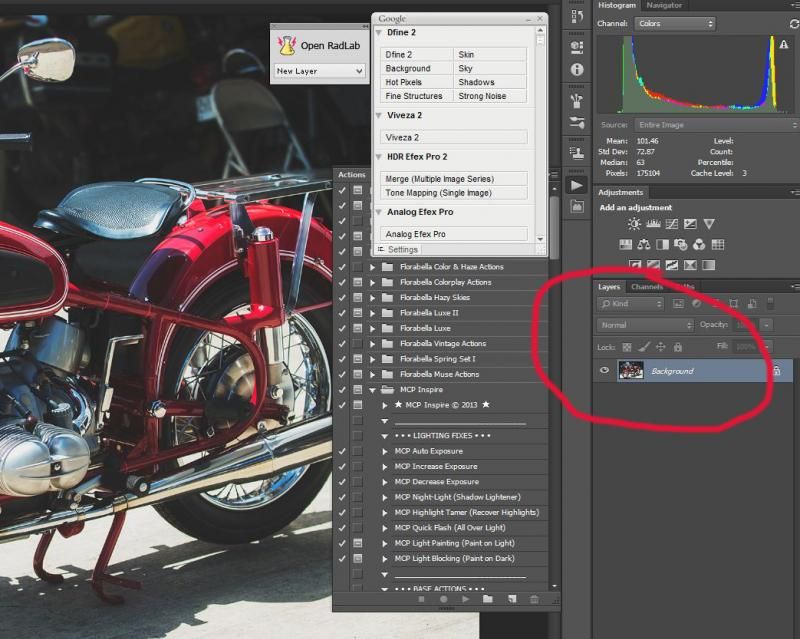Click the Open RadLab button
The height and width of the screenshot is (639, 800).
coord(320,46)
